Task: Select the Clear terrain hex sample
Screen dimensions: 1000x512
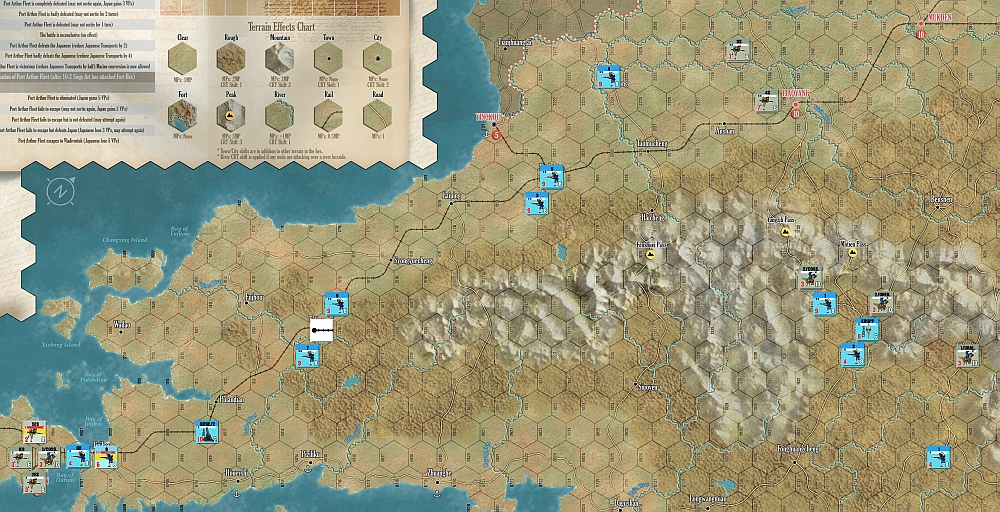Action: (x=182, y=59)
